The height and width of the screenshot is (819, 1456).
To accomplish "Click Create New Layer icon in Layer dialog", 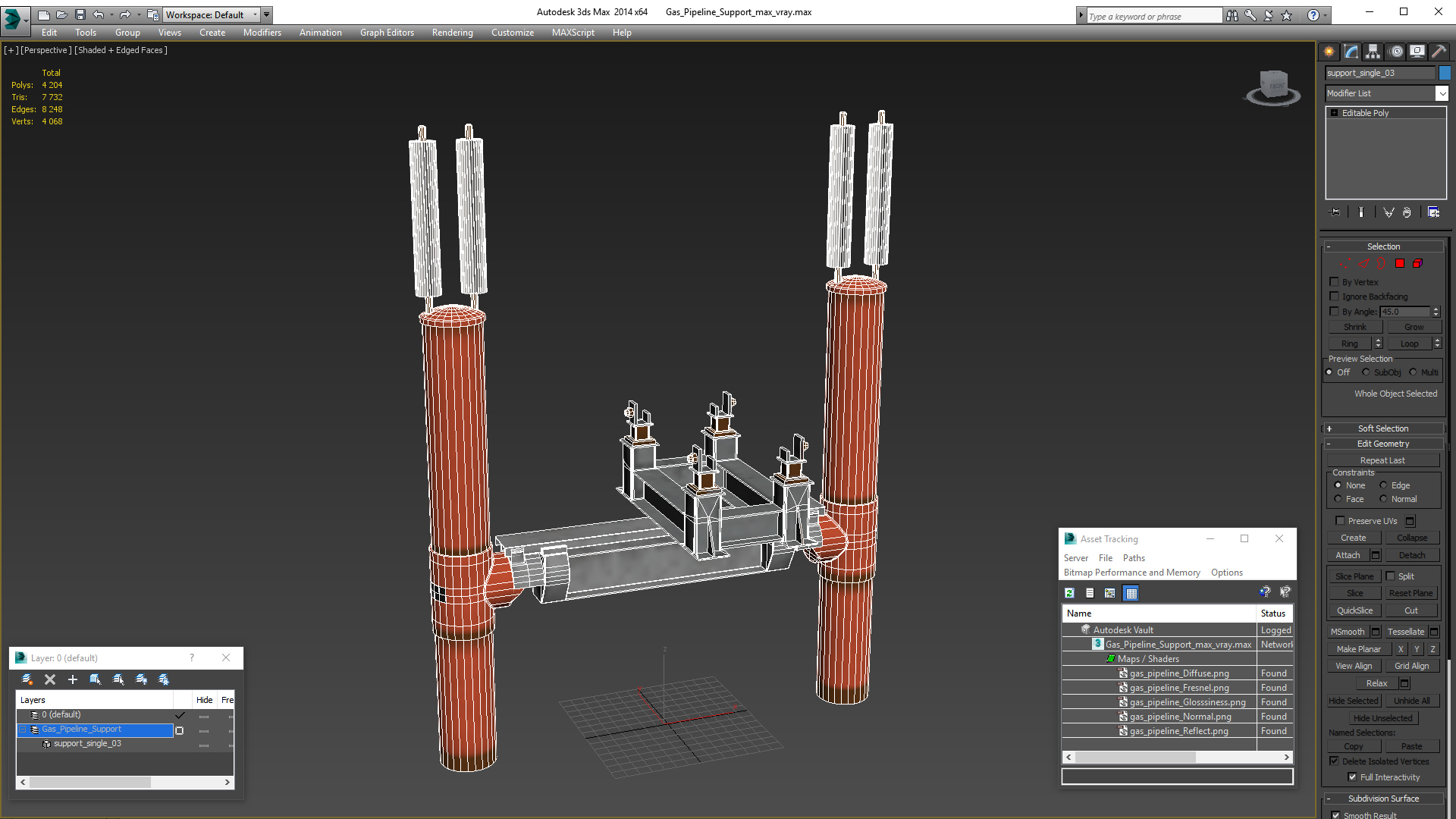I will tap(27, 679).
